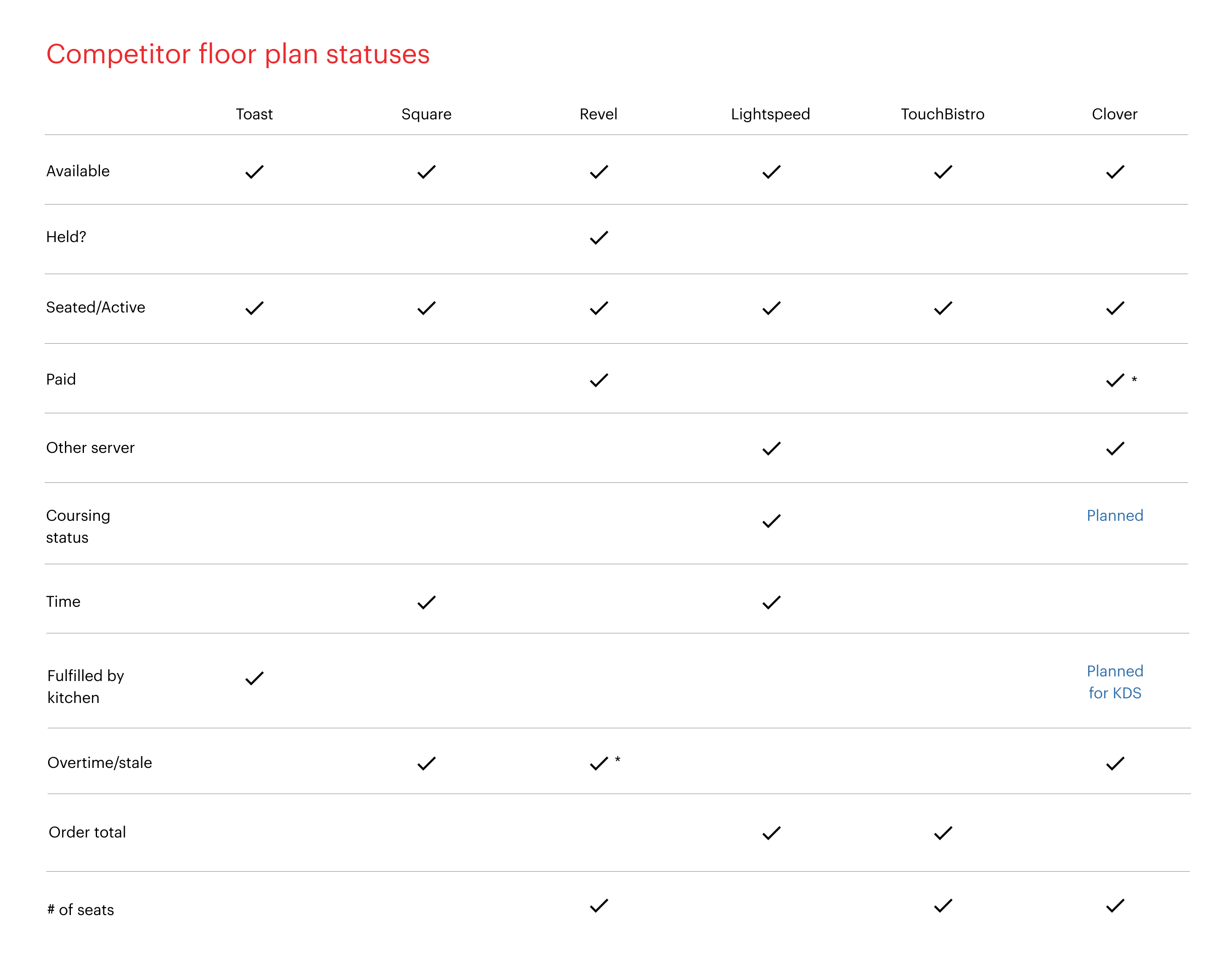Click the TouchBistro Order total checkmark
Viewport: 1232px width, 980px height.
click(x=943, y=833)
